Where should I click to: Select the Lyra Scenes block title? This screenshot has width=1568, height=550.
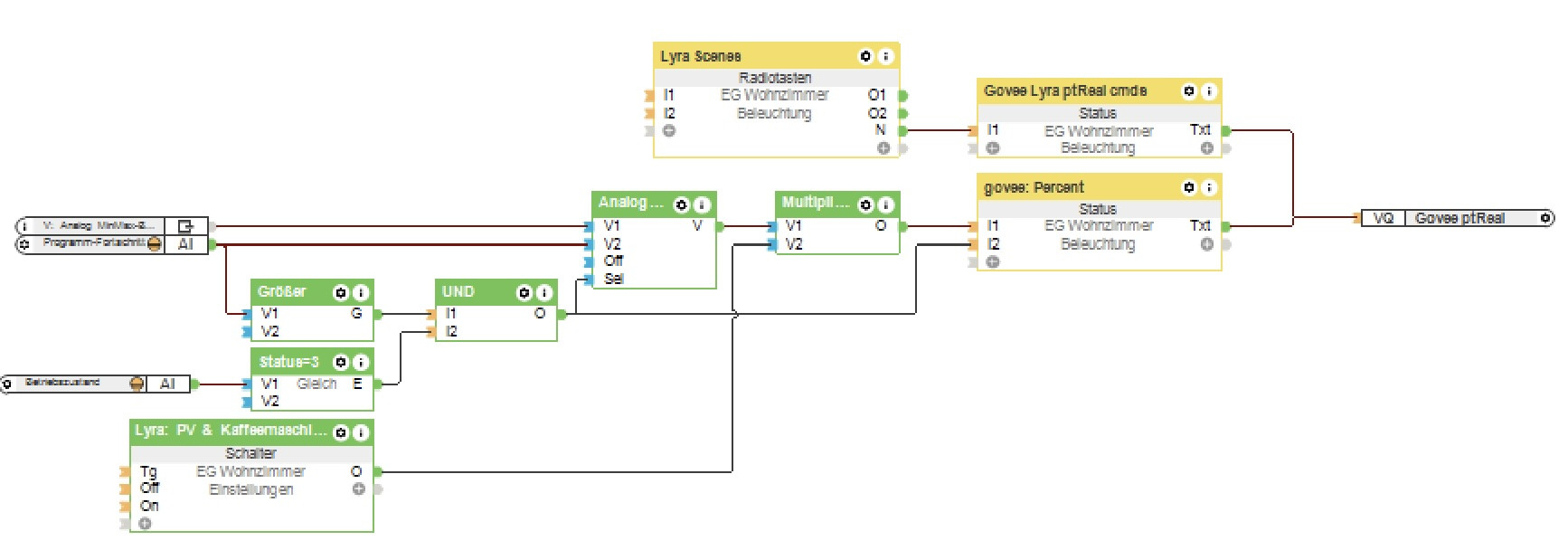[x=700, y=56]
